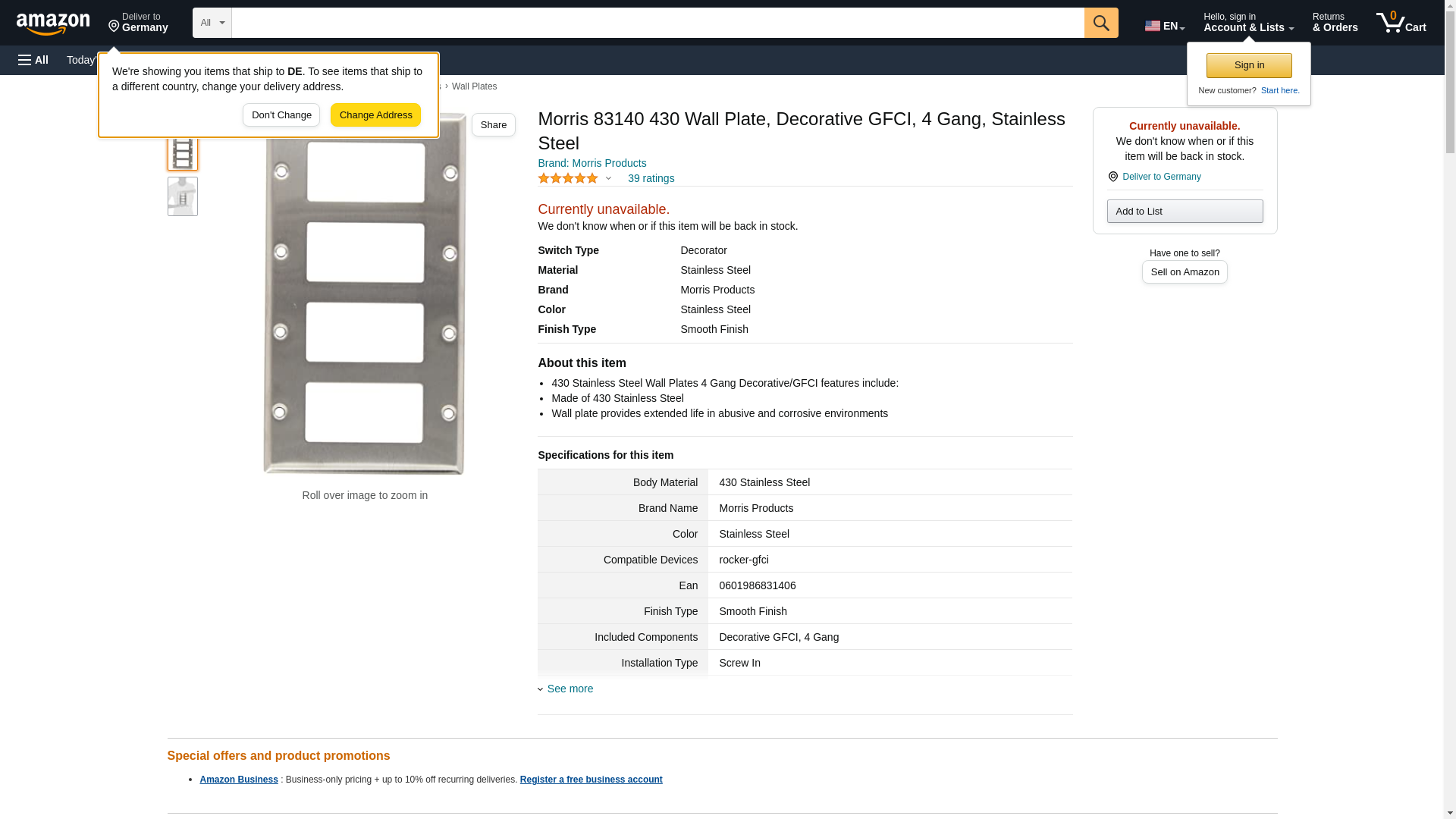Screen dimensions: 1456x819
Task: Open Account & Lists menu
Action: tap(1247, 23)
